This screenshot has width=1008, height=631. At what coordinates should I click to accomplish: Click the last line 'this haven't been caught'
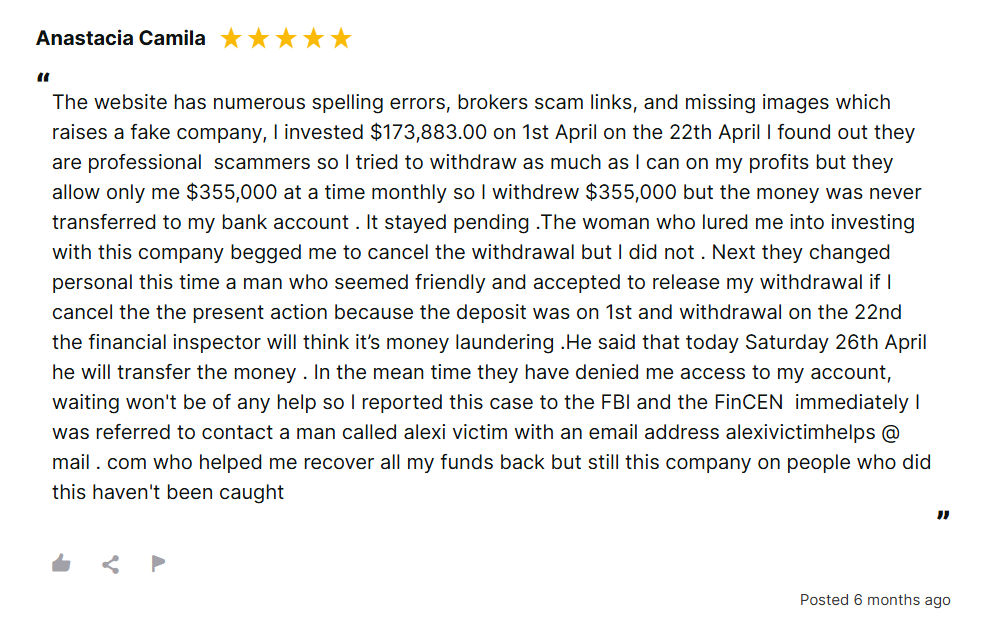pos(168,492)
